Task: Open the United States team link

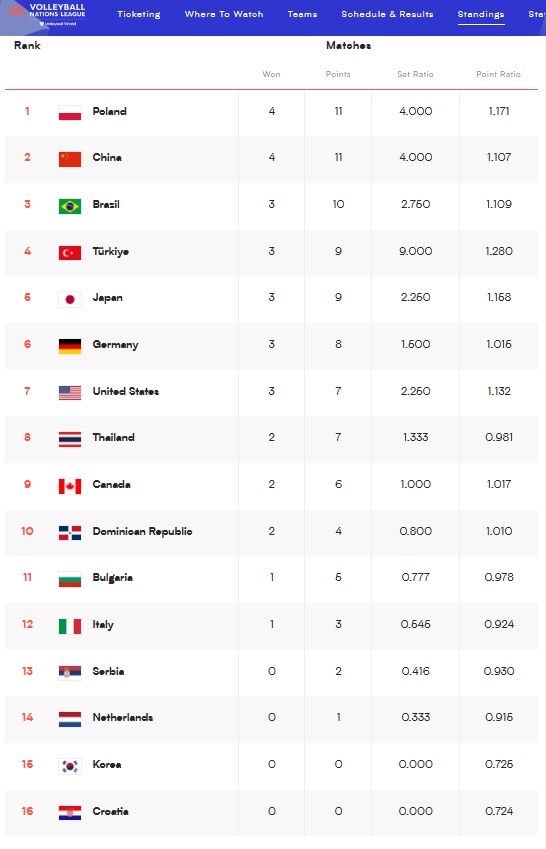Action: click(126, 391)
